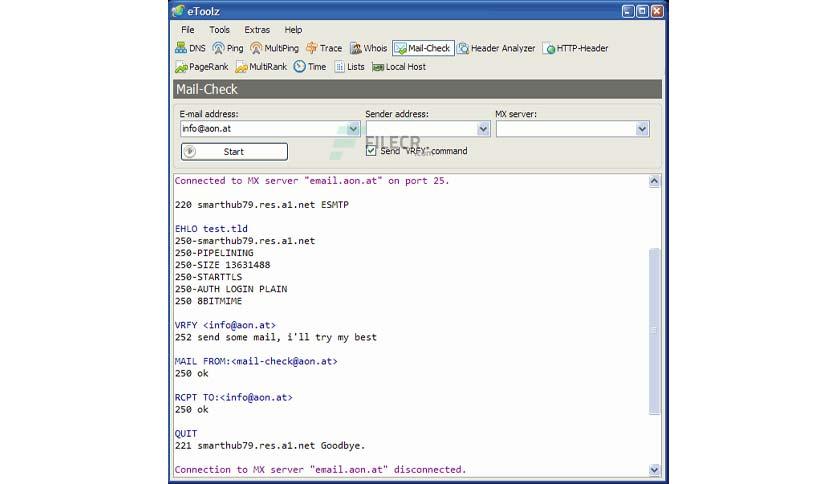Maximize the eToolz window
The width and height of the screenshot is (836, 484).
pos(642,11)
